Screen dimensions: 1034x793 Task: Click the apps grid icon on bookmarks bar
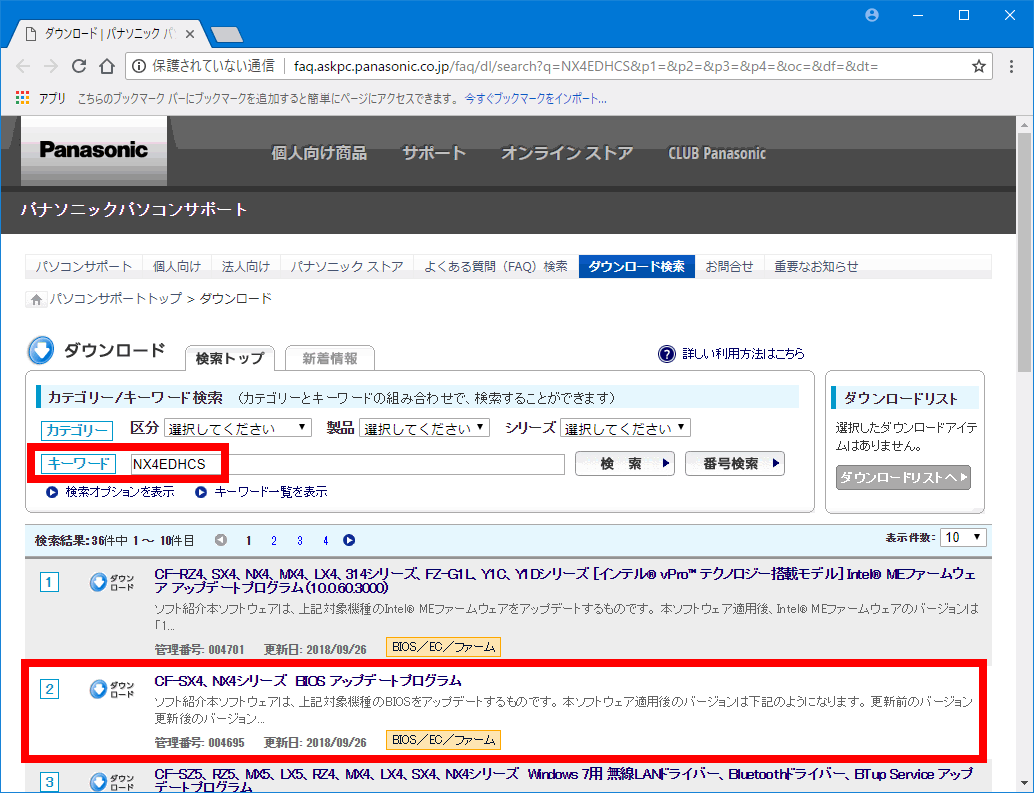22,97
